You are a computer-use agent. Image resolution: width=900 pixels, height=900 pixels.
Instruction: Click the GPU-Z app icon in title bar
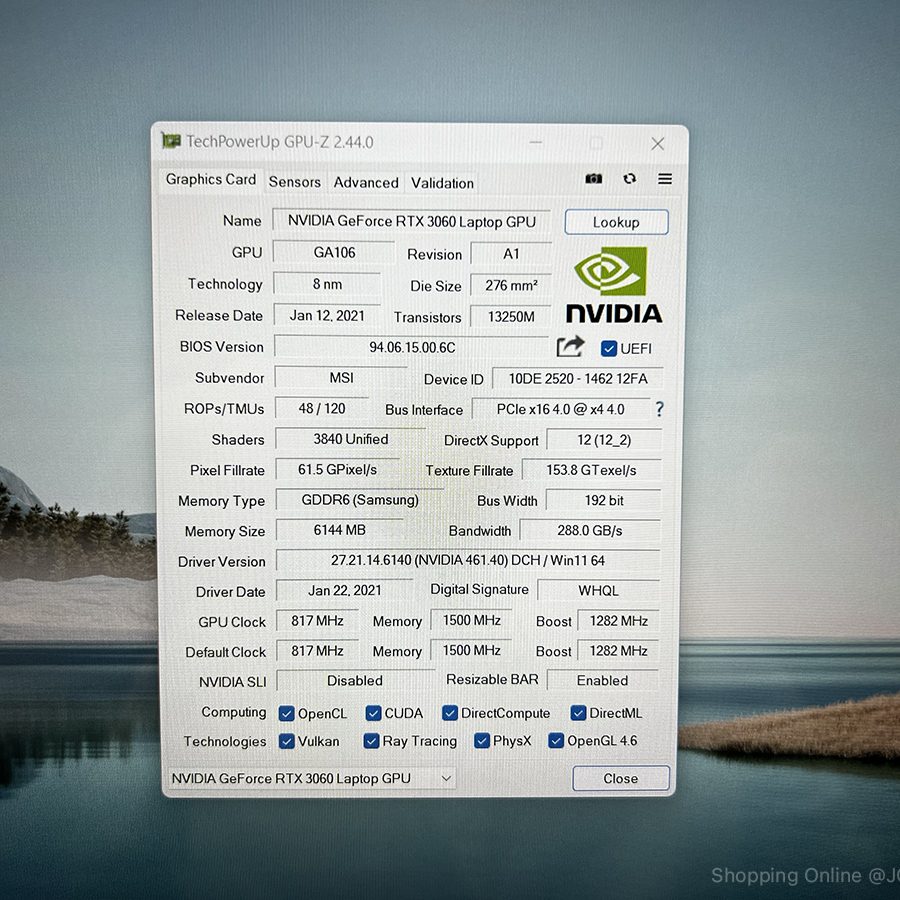click(171, 140)
